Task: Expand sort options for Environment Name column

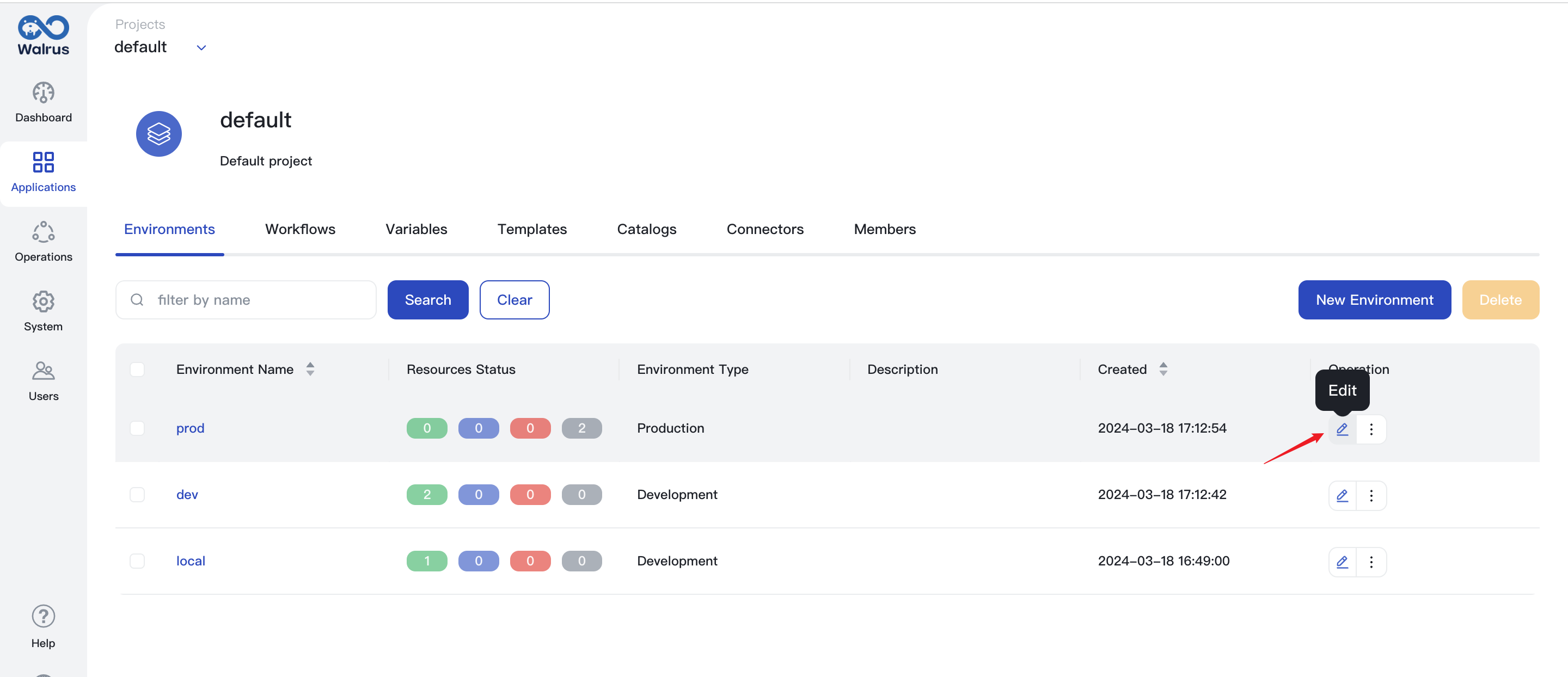Action: pyautogui.click(x=311, y=369)
